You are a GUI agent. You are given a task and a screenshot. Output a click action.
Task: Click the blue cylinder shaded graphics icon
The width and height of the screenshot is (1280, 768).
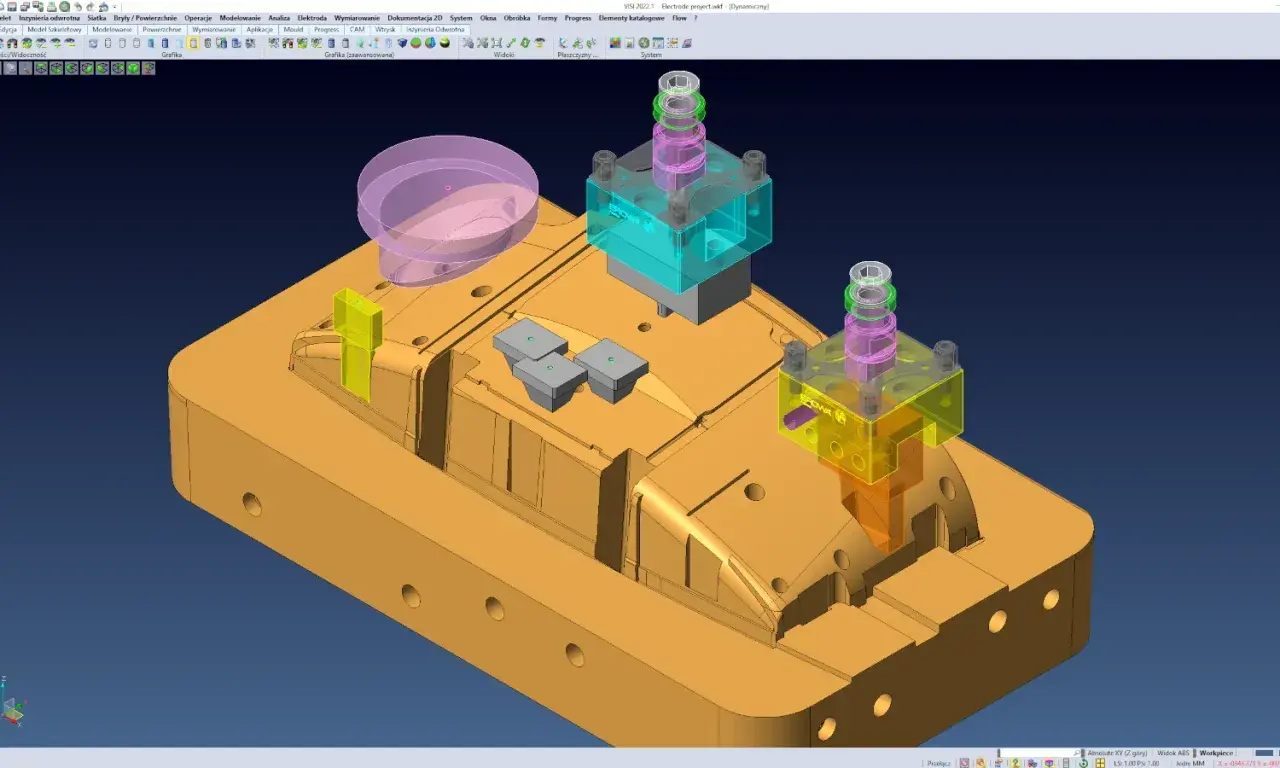click(164, 43)
